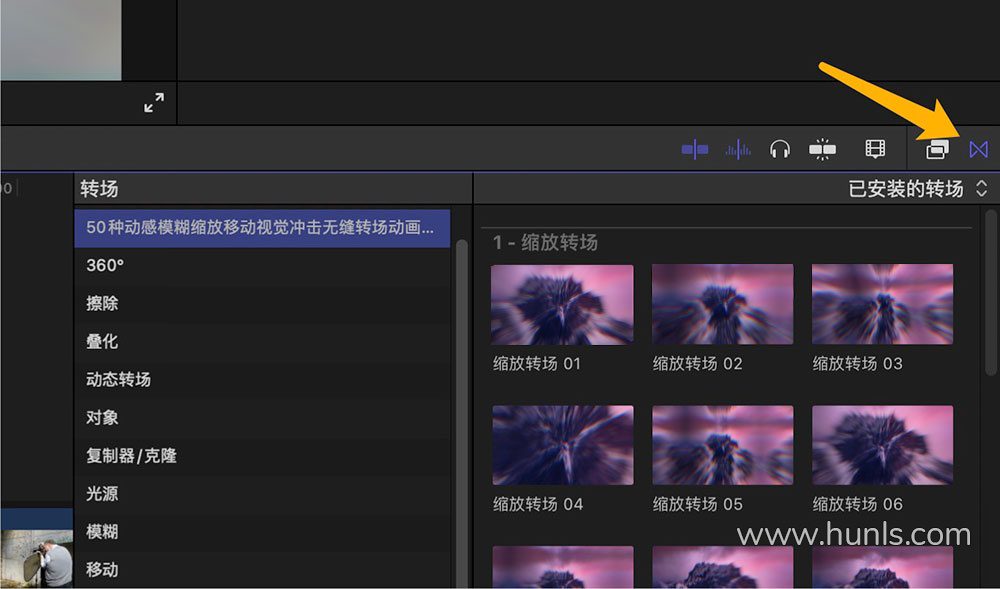This screenshot has width=1000, height=589.
Task: Click the 缩放转场 04 label text
Action: [538, 505]
